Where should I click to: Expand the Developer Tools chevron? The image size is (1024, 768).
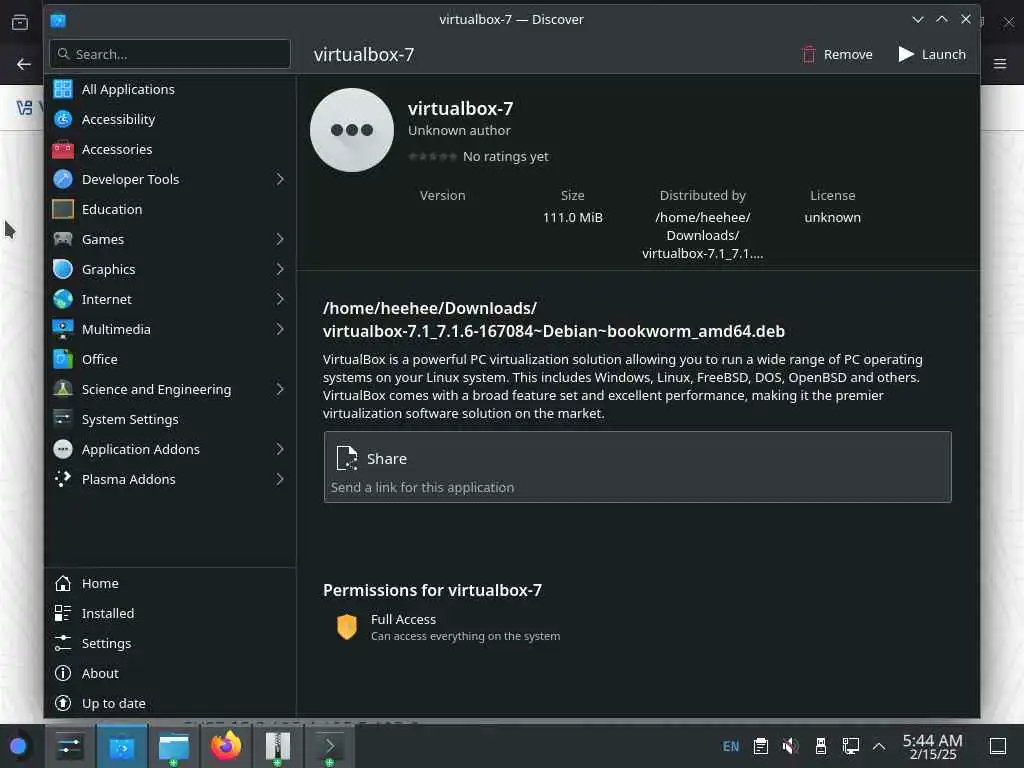280,179
